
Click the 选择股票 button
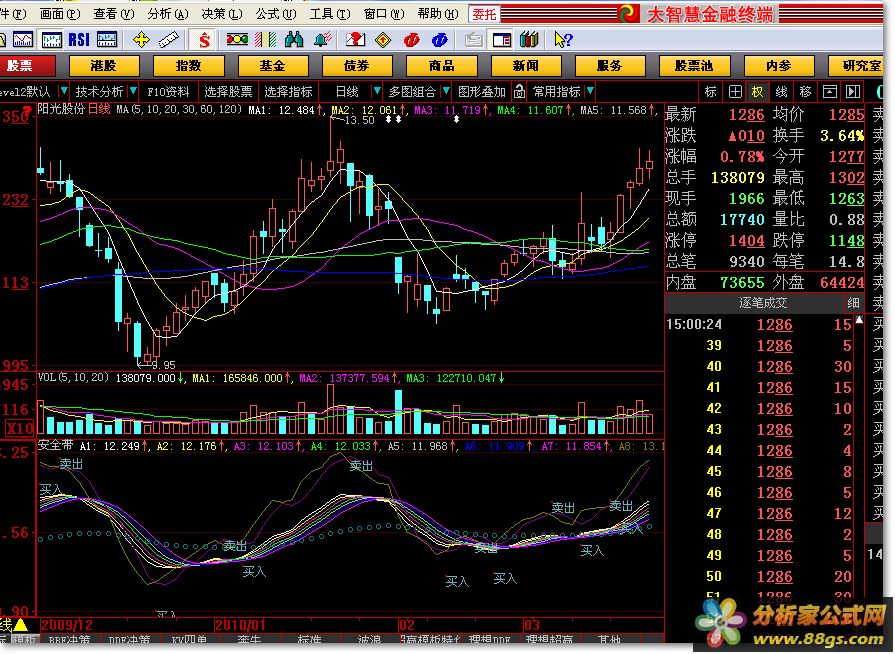click(228, 91)
